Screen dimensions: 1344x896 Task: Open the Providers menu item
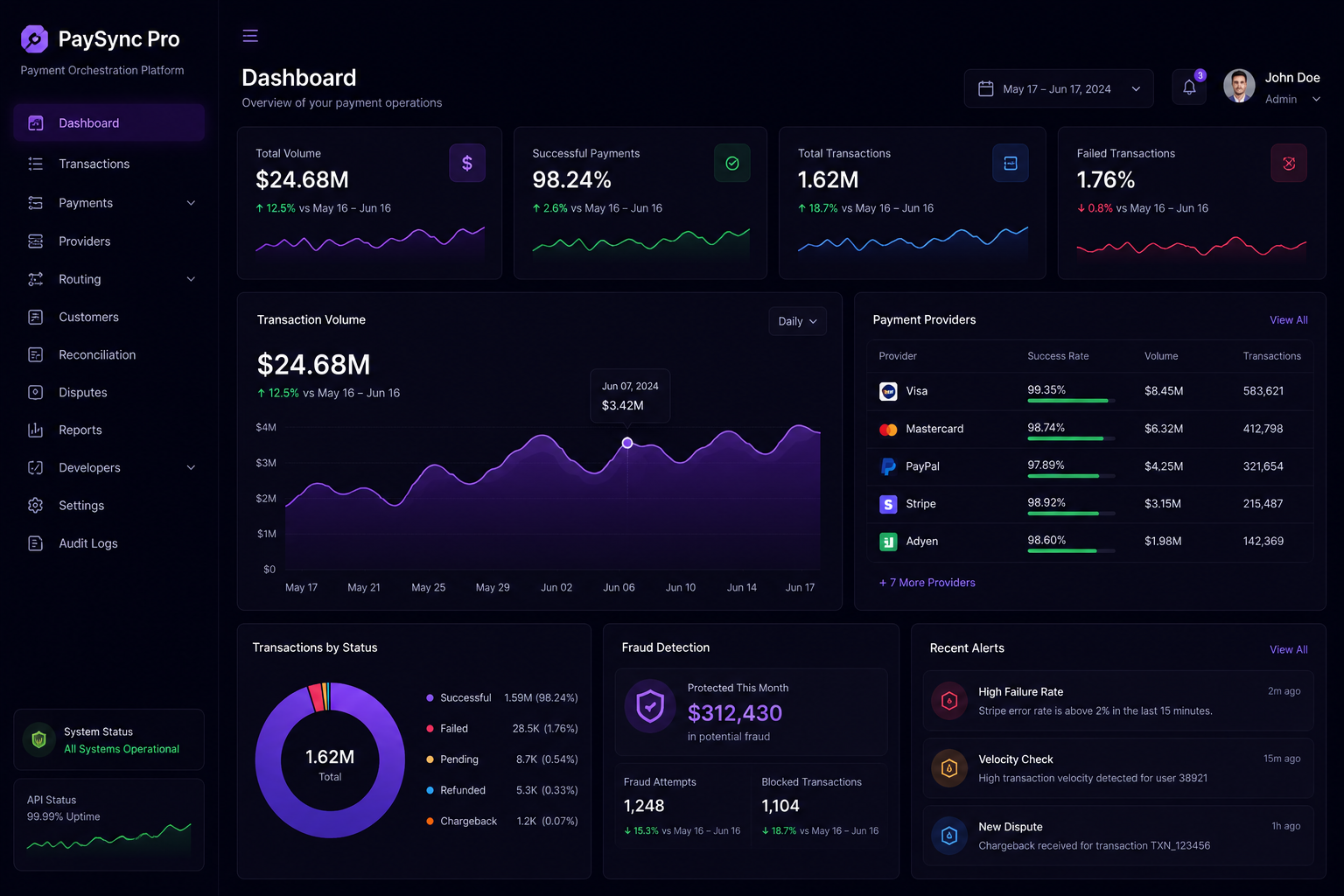click(108, 241)
